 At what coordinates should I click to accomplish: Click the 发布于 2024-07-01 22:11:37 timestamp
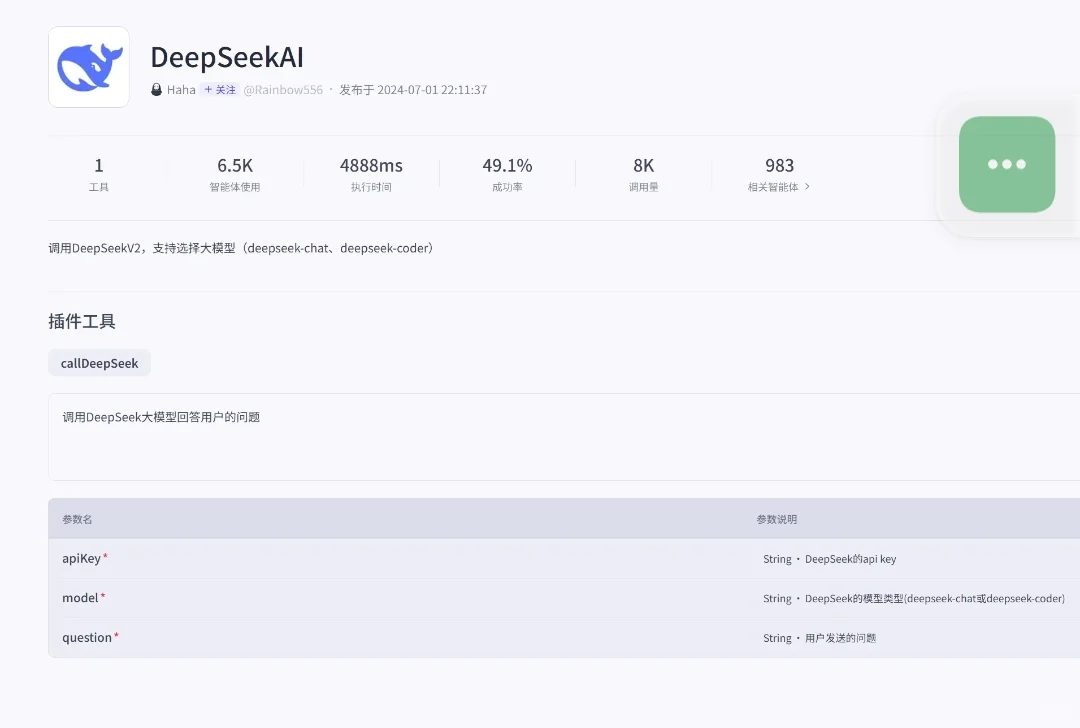coord(413,90)
